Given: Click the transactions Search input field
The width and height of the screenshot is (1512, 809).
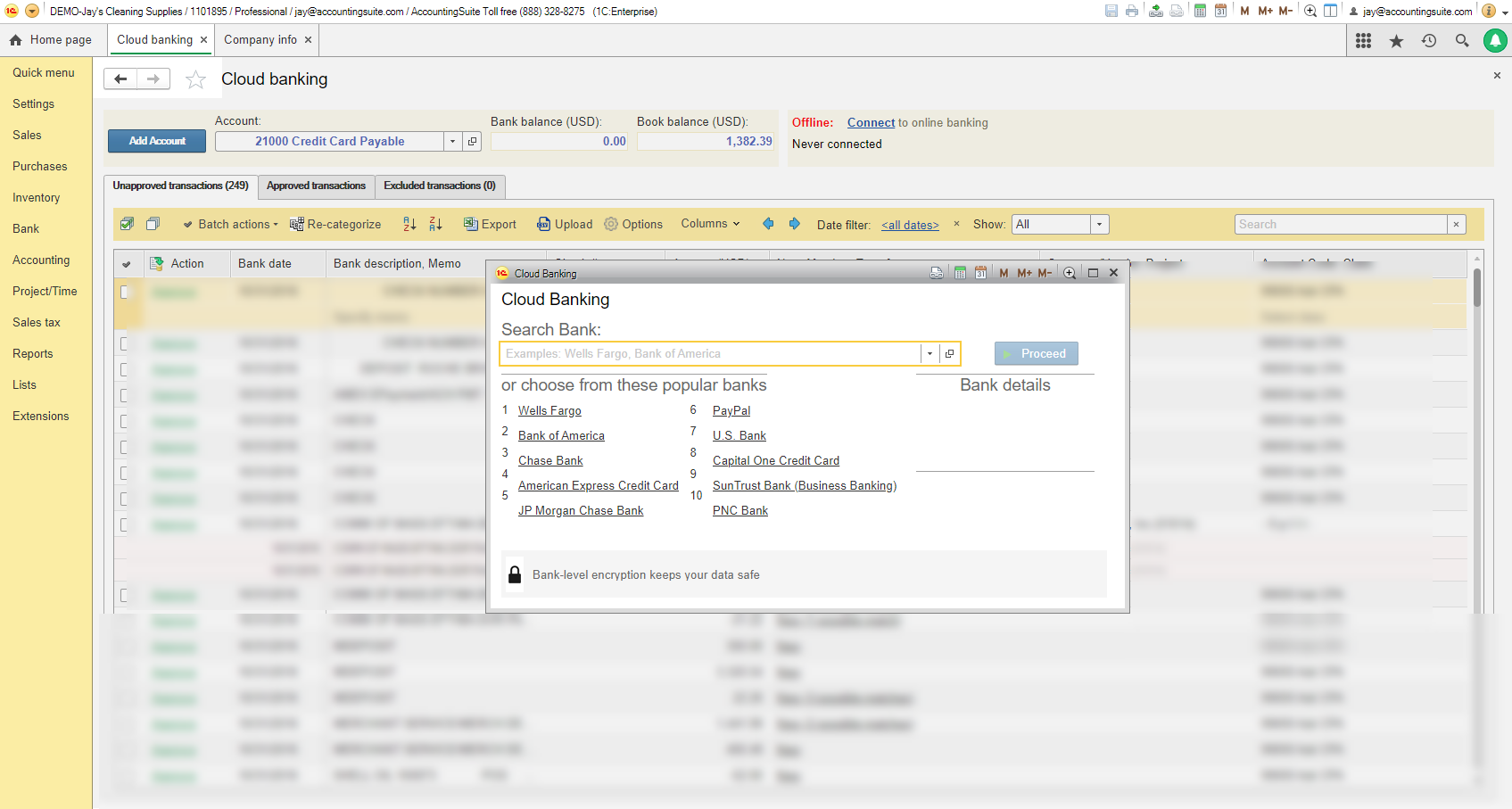Looking at the screenshot, I should [x=1341, y=224].
